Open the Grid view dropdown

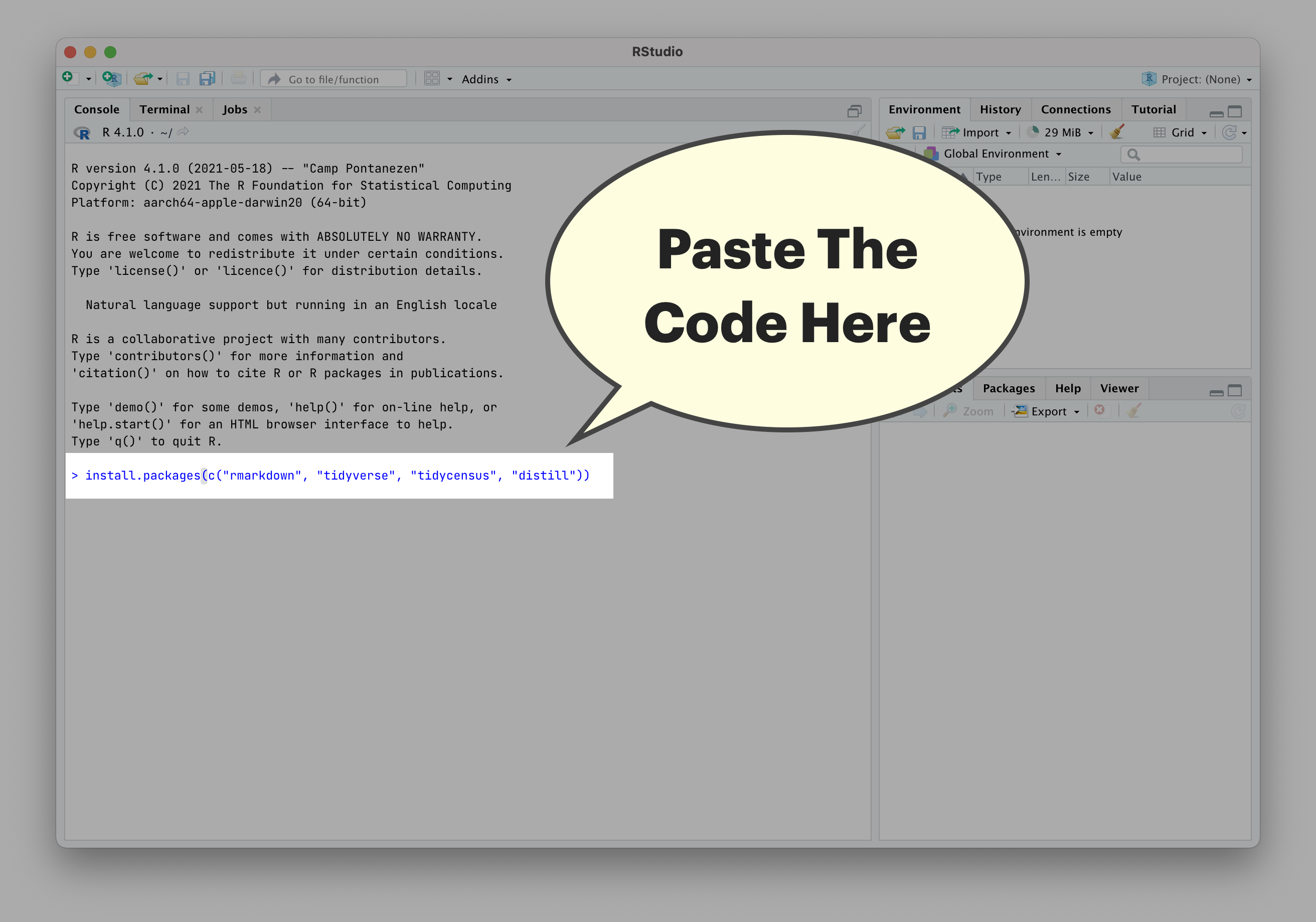[x=1180, y=132]
